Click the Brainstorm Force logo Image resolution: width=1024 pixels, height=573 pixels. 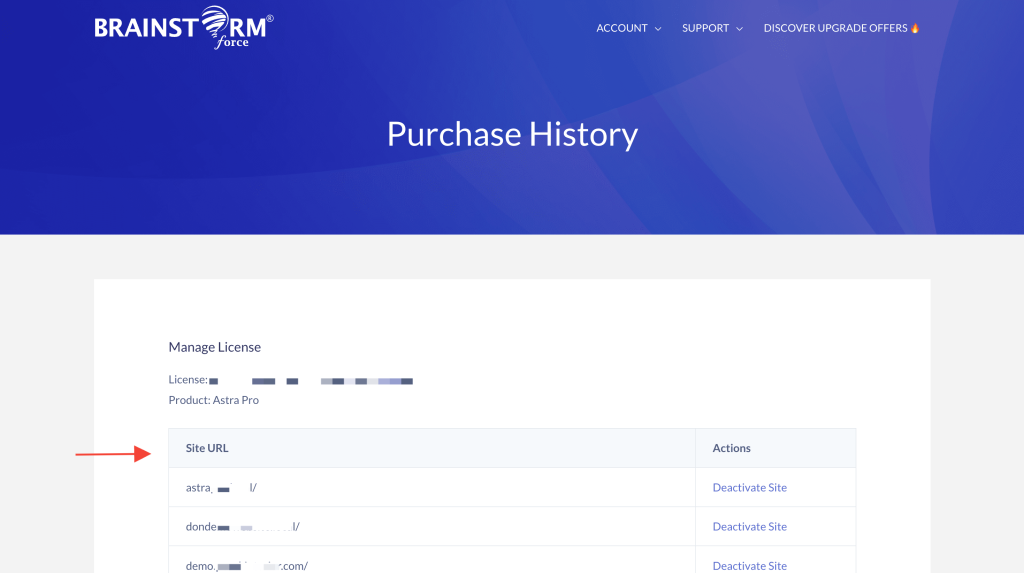(184, 27)
